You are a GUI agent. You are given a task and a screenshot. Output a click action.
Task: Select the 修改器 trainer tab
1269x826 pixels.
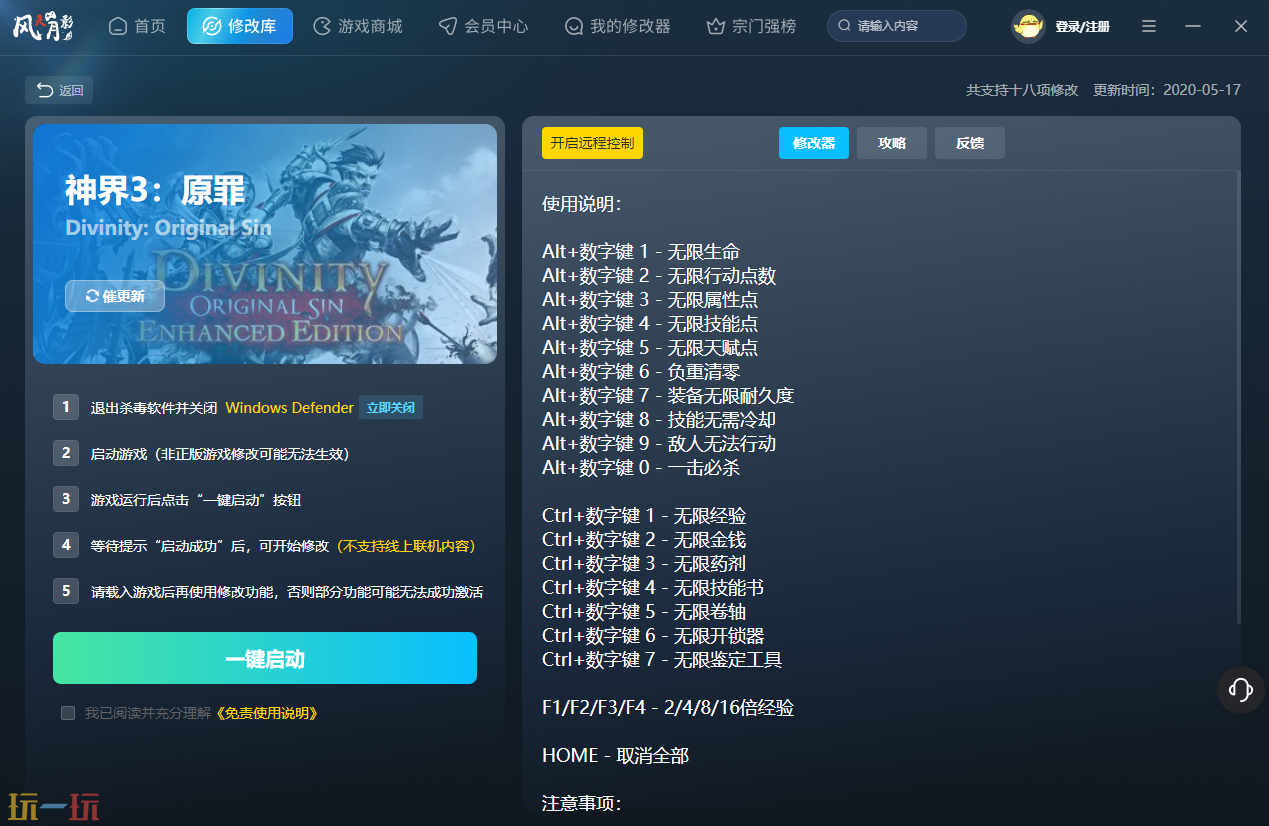[814, 143]
